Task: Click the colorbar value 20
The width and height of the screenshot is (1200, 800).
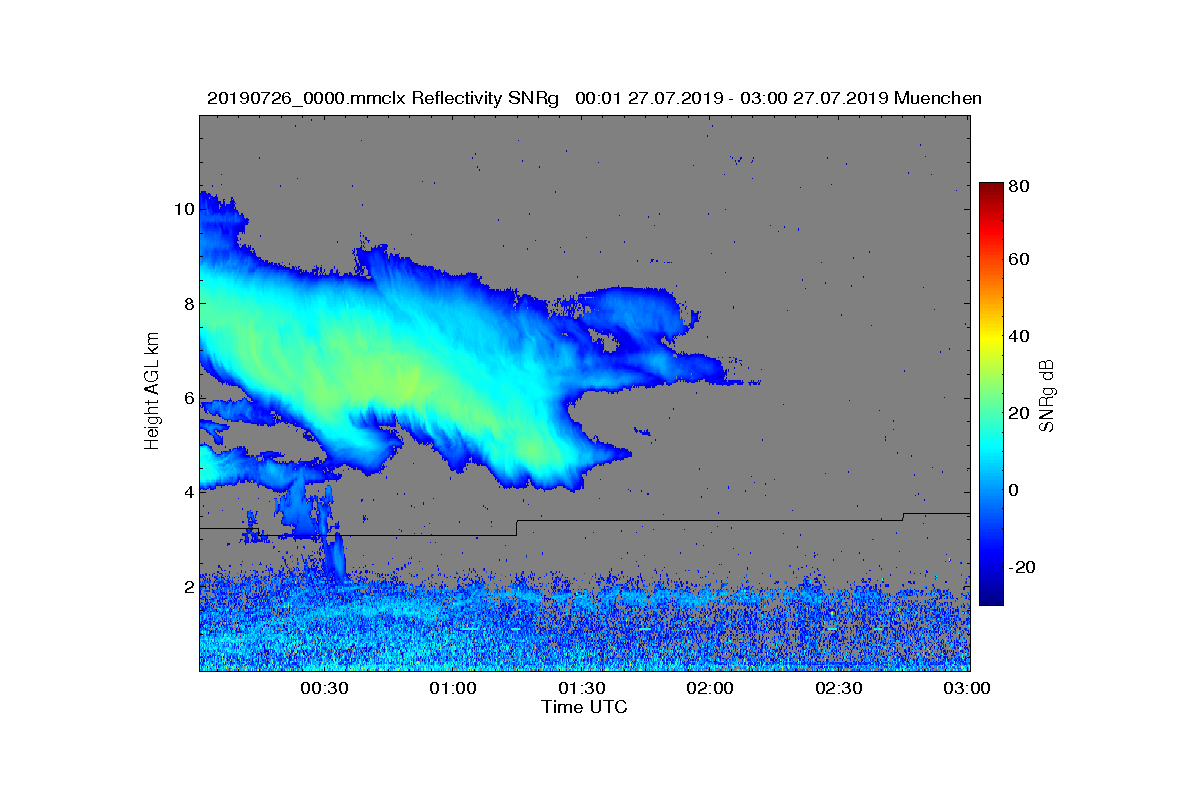Action: [x=1019, y=413]
